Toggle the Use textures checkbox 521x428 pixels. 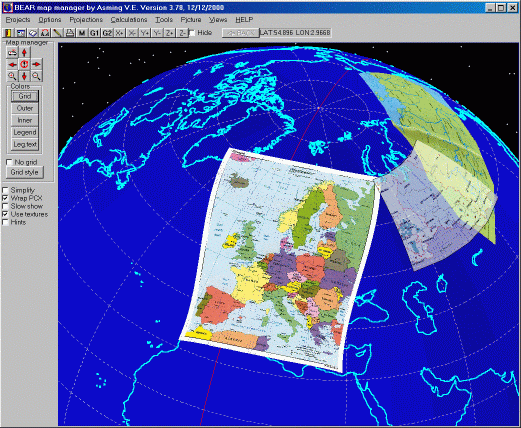[x=5, y=214]
